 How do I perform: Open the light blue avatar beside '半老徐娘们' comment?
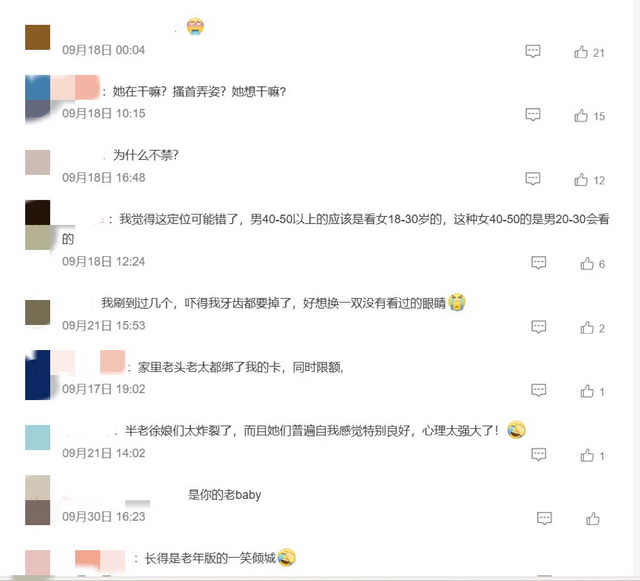(38, 437)
